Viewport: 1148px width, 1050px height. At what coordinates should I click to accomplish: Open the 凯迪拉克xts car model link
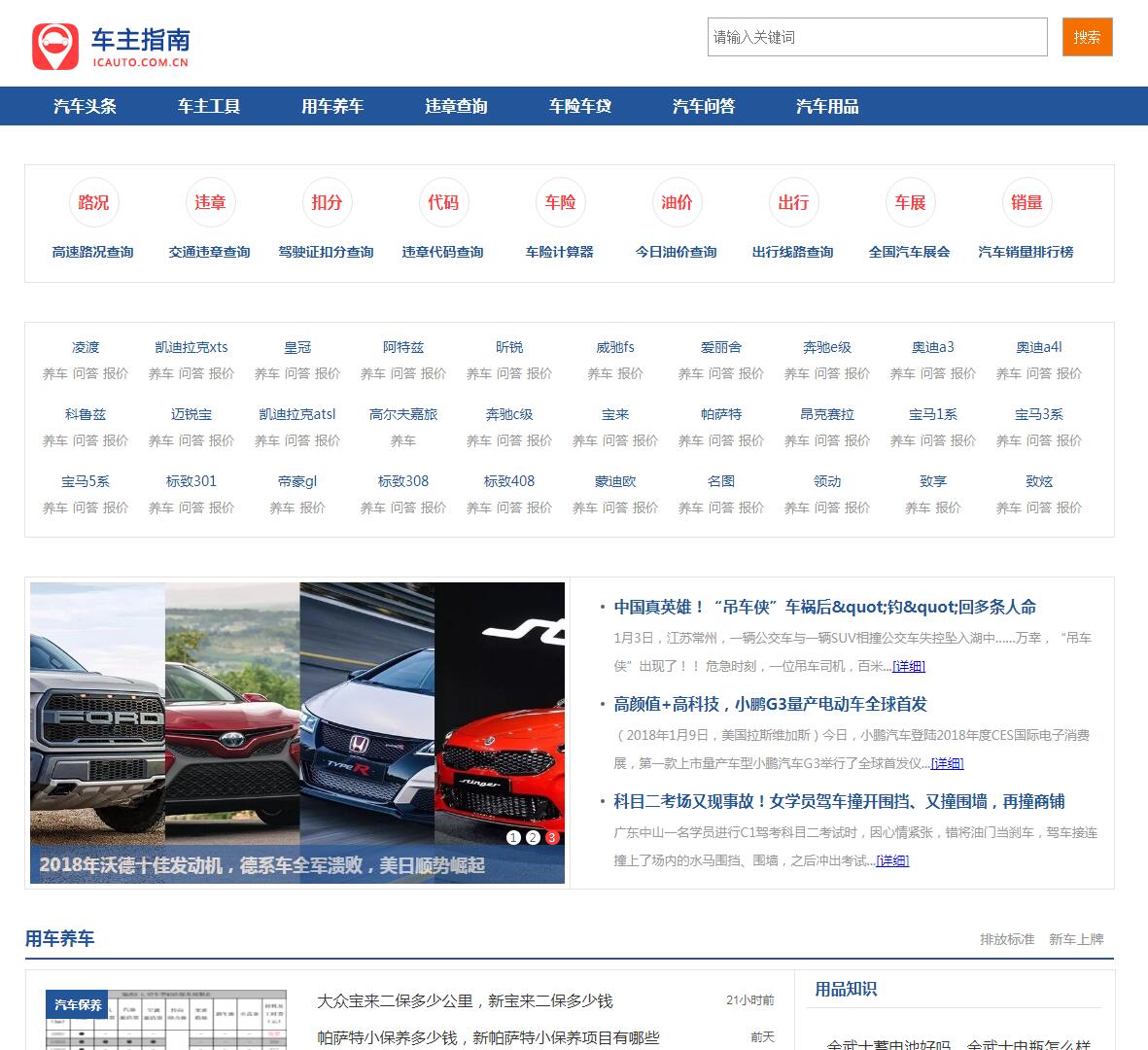pos(191,347)
